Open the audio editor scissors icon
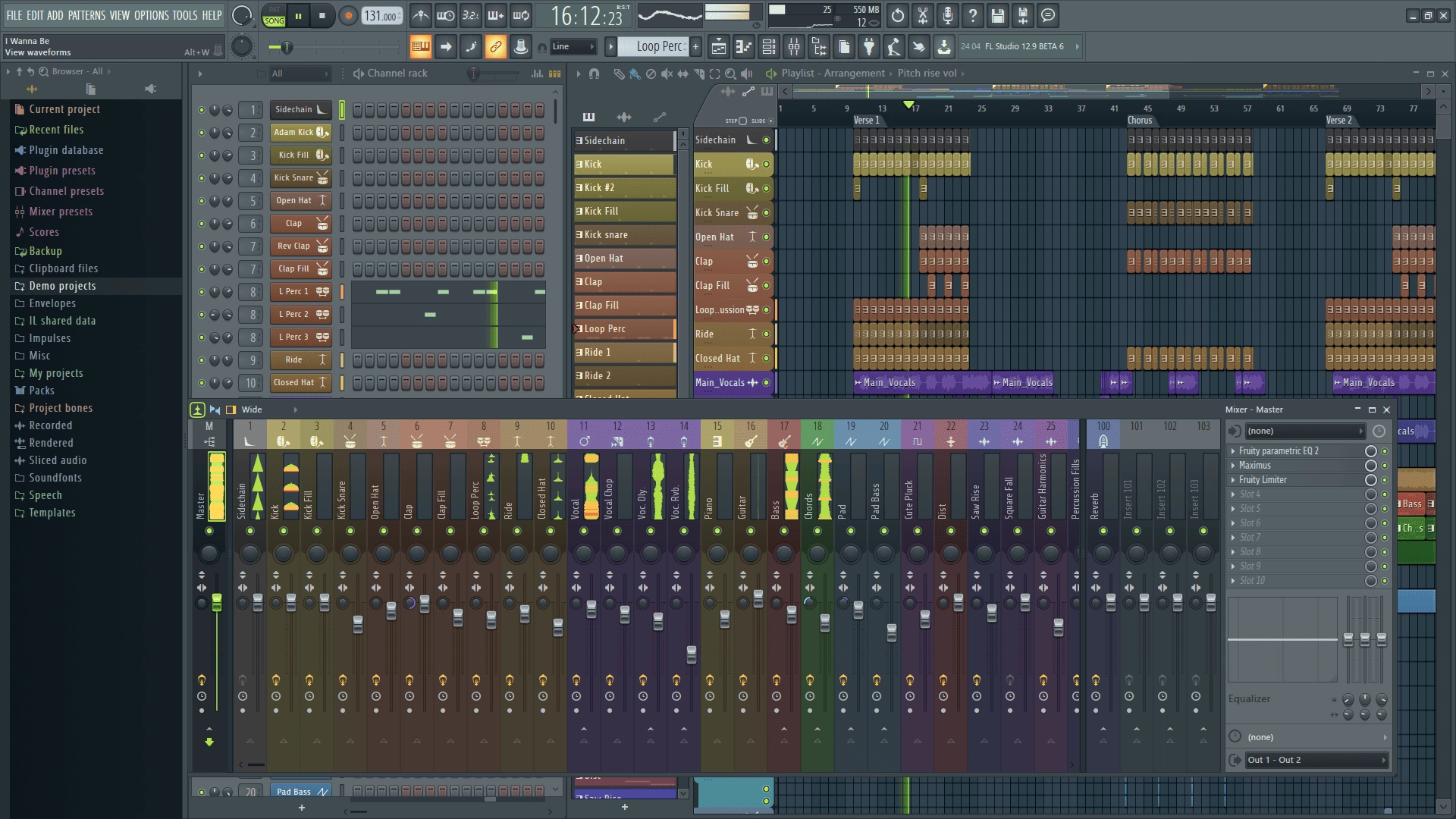This screenshot has height=819, width=1456. coord(922,15)
